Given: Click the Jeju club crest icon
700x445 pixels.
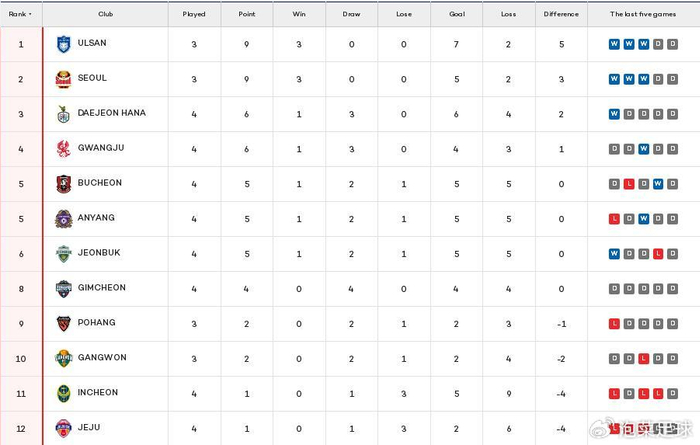Looking at the screenshot, I should coord(63,429).
